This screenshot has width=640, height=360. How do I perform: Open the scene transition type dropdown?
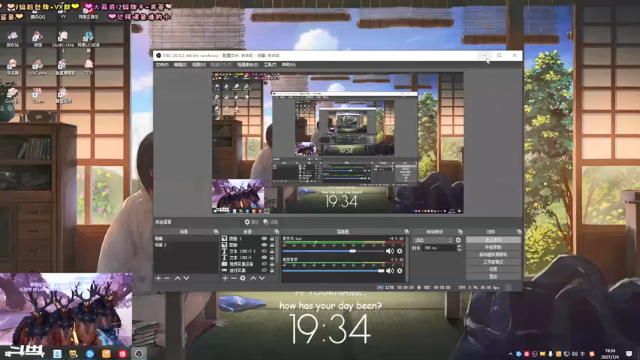(433, 240)
